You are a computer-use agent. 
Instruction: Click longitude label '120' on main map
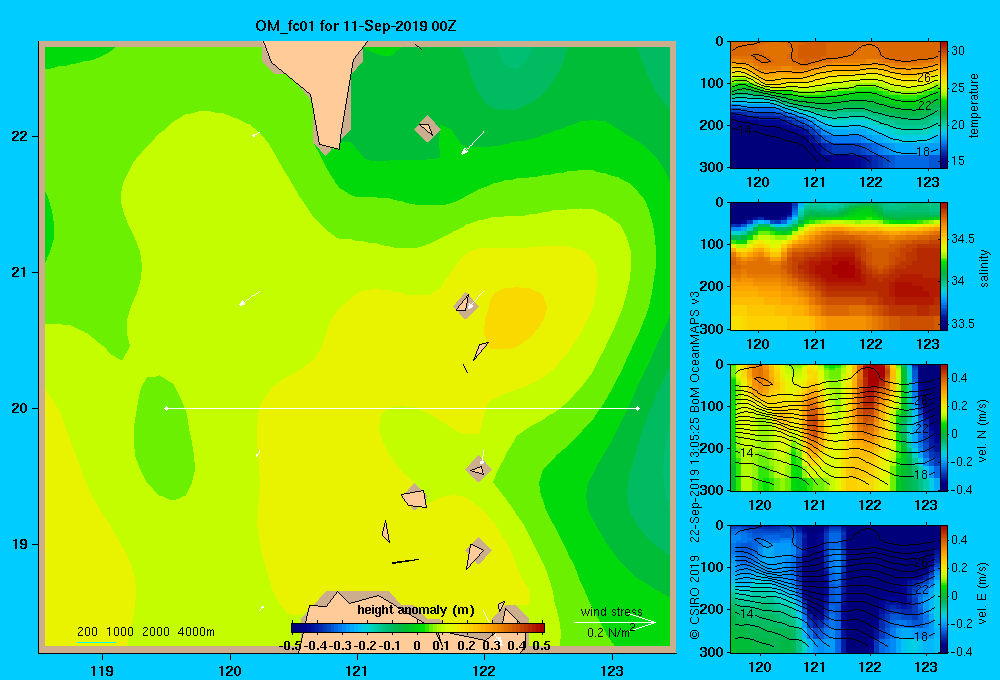pyautogui.click(x=230, y=670)
